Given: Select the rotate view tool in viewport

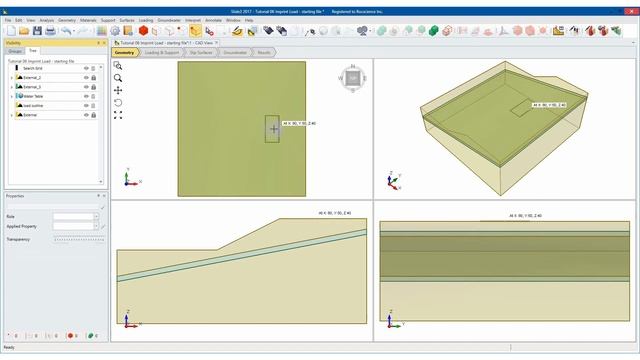Looking at the screenshot, I should (x=118, y=102).
